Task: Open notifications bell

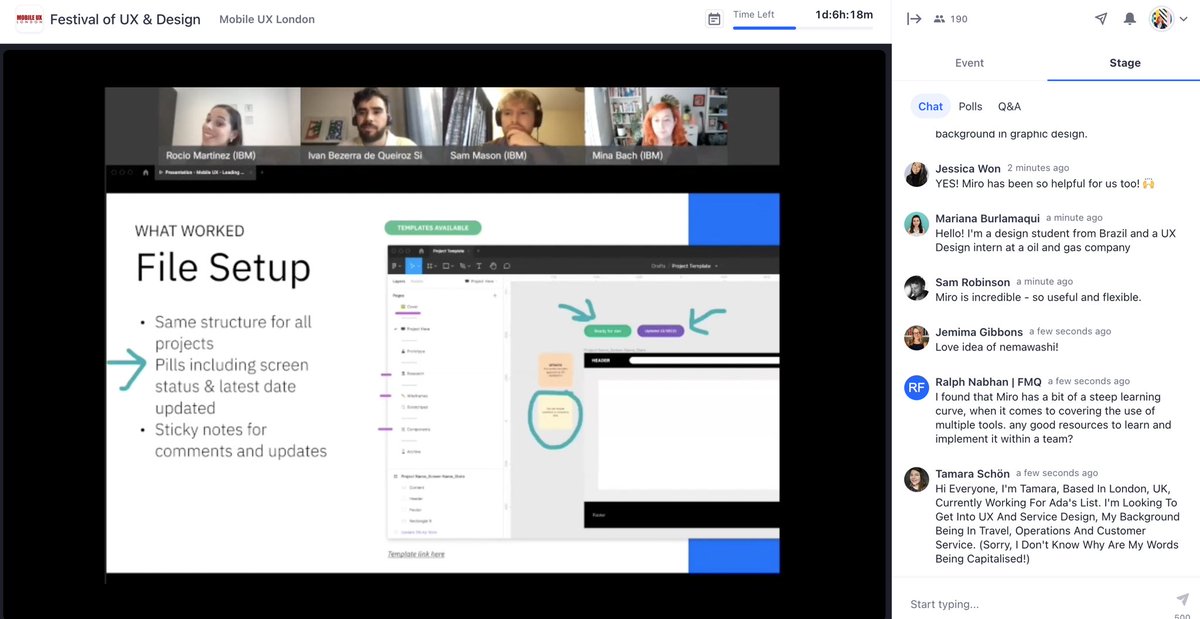Action: tap(1129, 19)
